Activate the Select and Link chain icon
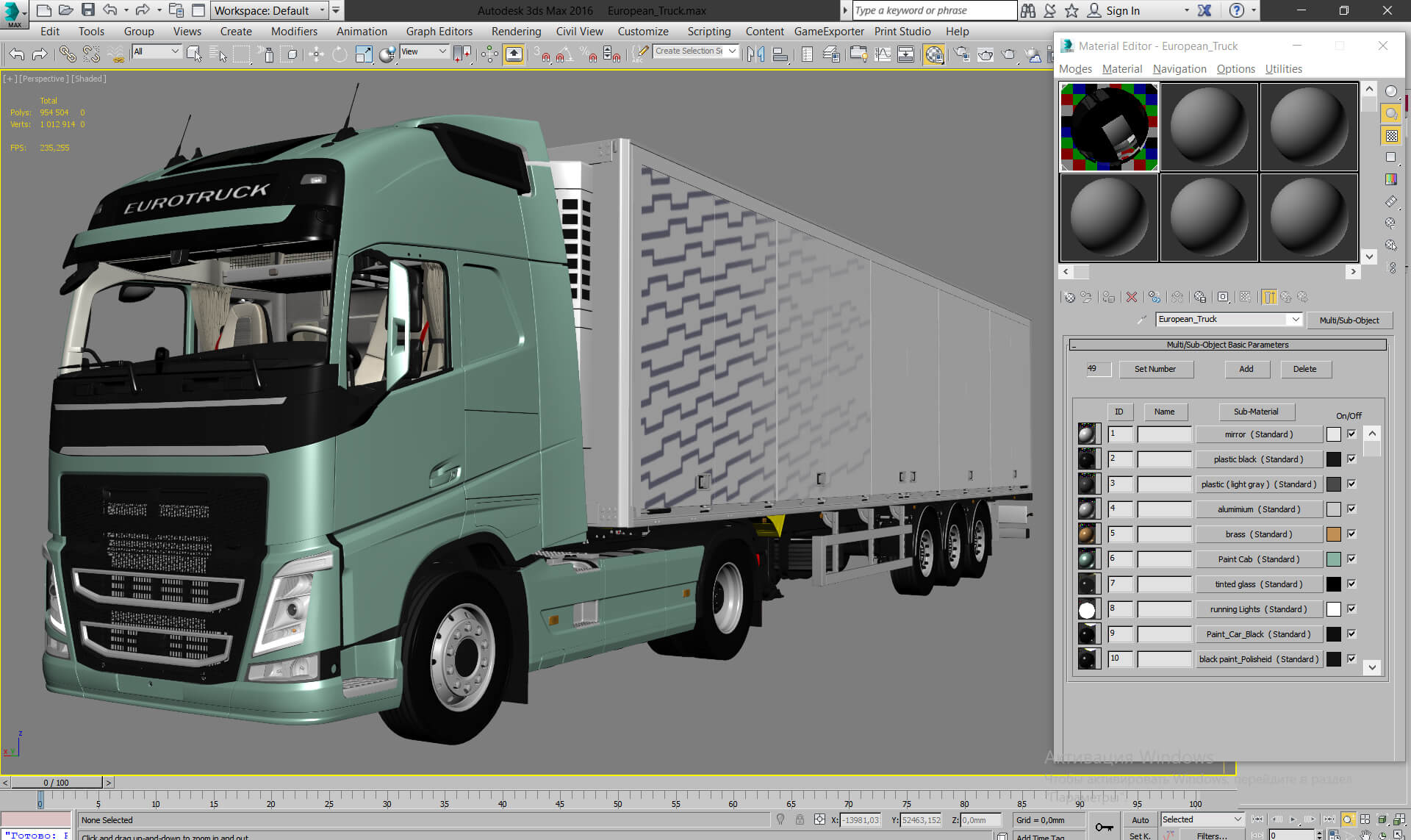The width and height of the screenshot is (1411, 840). point(68,54)
